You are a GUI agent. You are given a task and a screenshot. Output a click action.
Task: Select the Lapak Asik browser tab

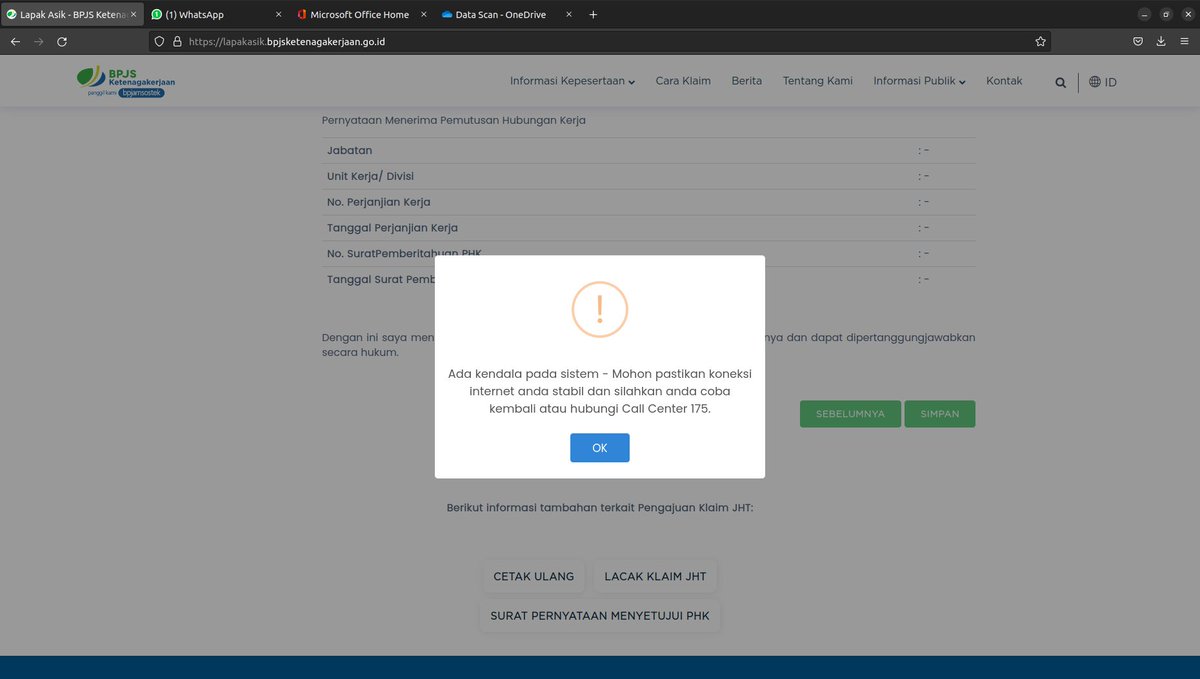[x=68, y=15]
